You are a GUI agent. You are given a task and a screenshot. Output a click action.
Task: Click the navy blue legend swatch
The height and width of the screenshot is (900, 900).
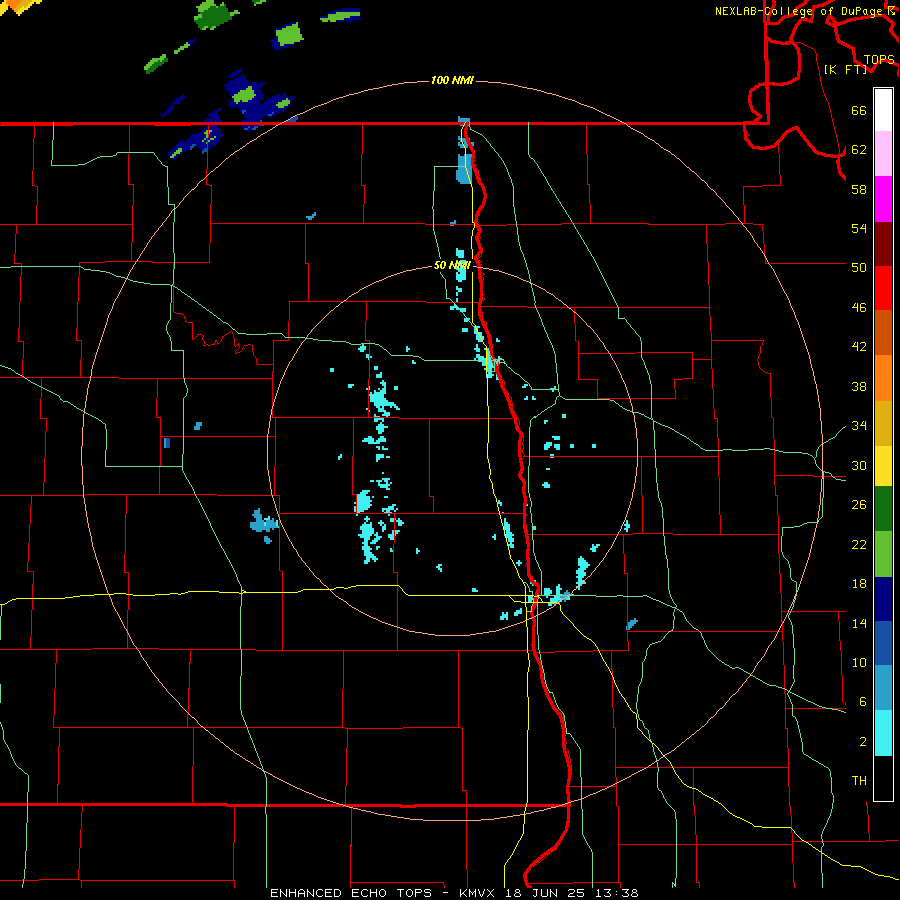[883, 599]
